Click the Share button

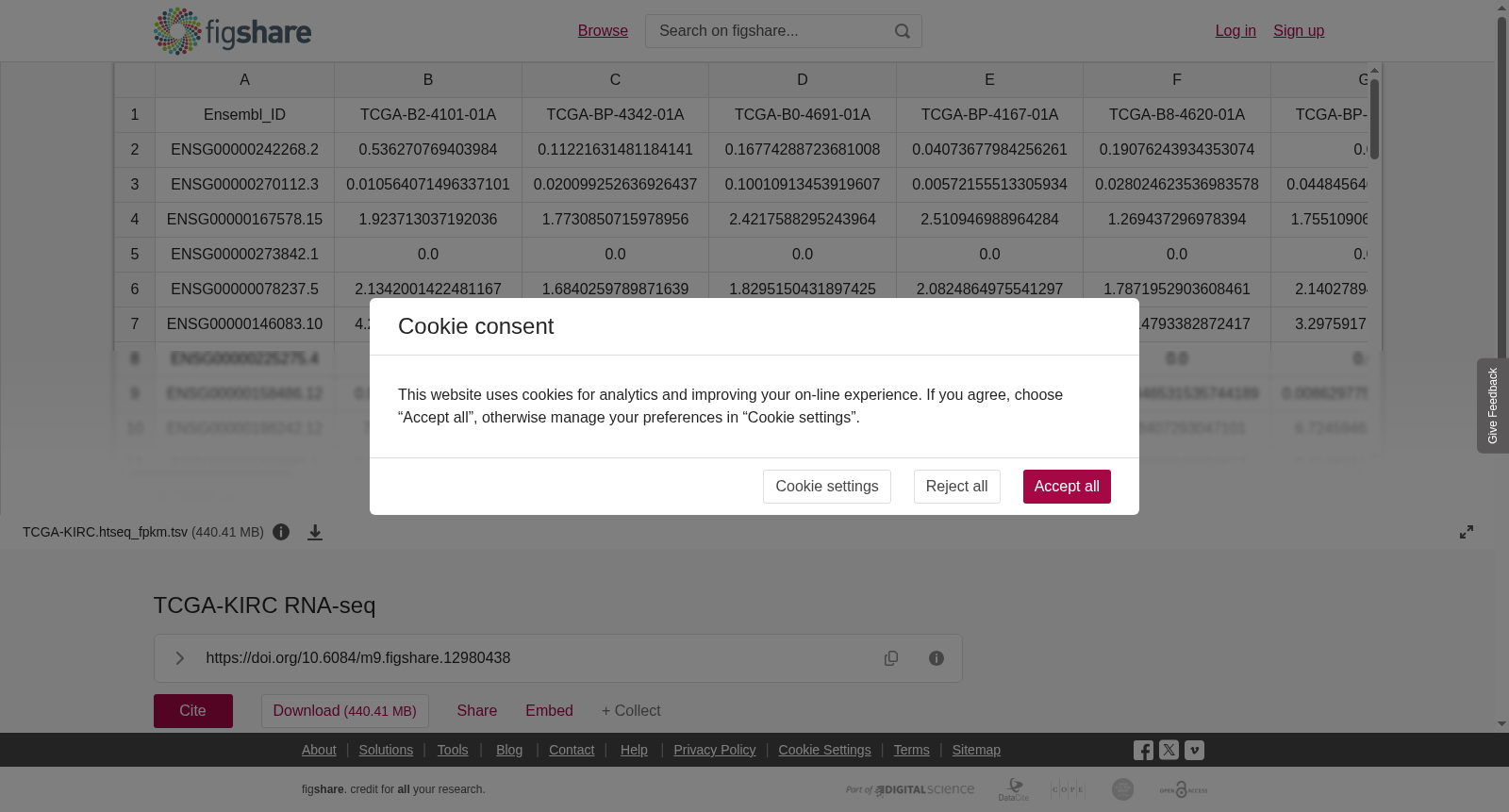[477, 711]
